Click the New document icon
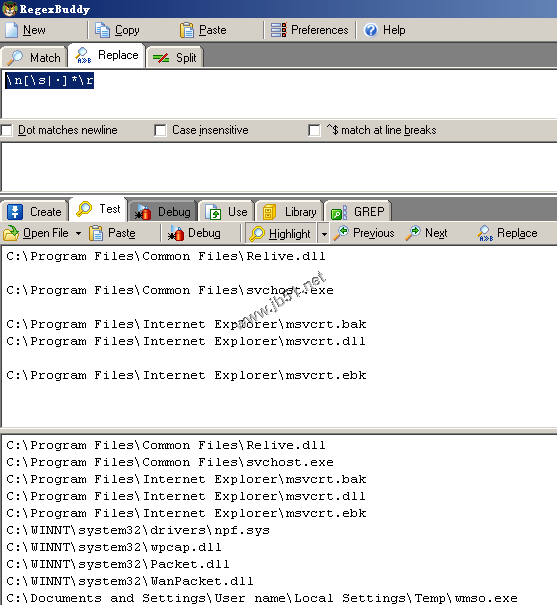The image size is (557, 605). point(12,30)
